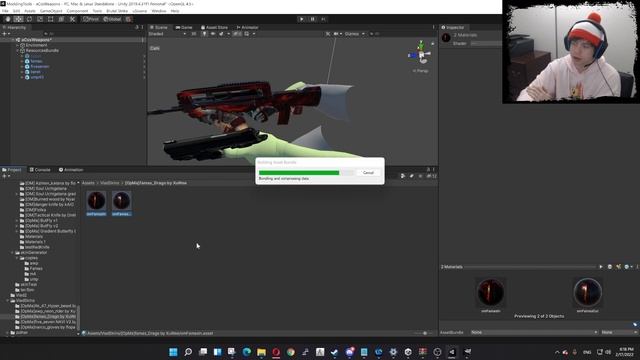Open Windows Search from the taskbar
This screenshot has height=360, width=640.
(x=188, y=352)
